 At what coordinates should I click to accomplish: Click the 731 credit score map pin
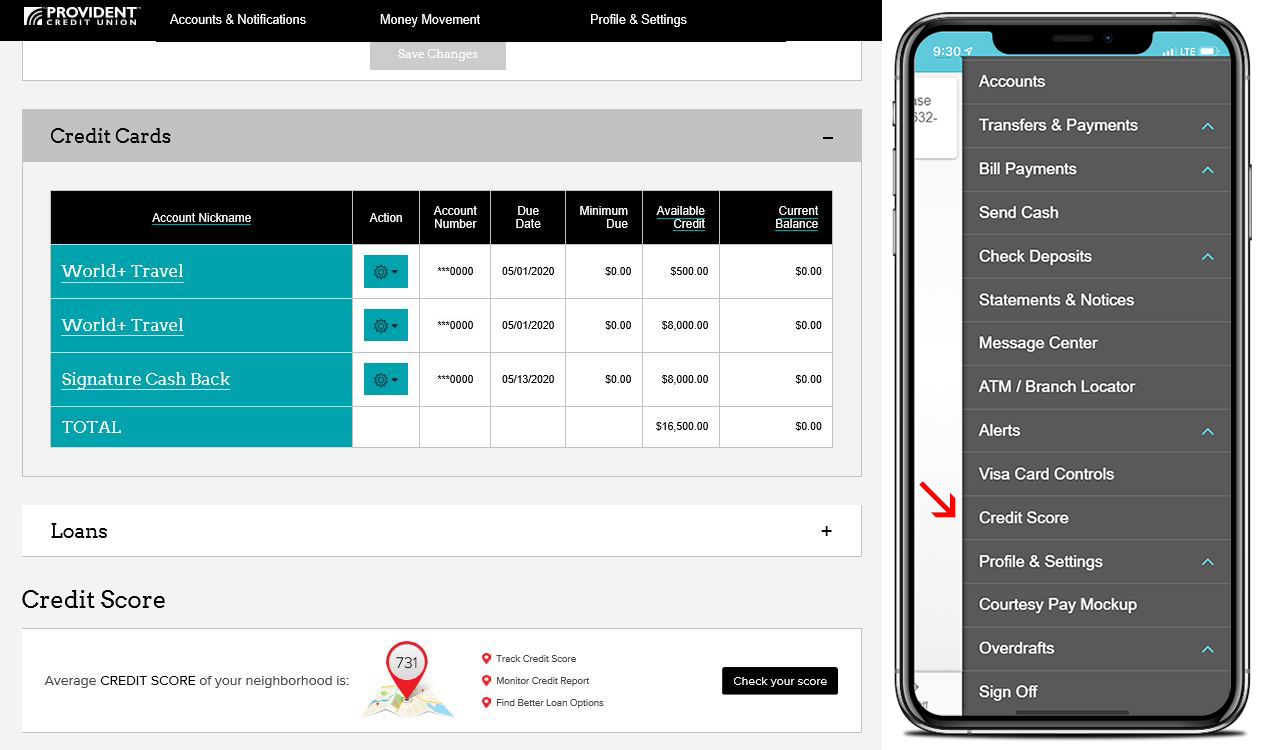pyautogui.click(x=407, y=670)
